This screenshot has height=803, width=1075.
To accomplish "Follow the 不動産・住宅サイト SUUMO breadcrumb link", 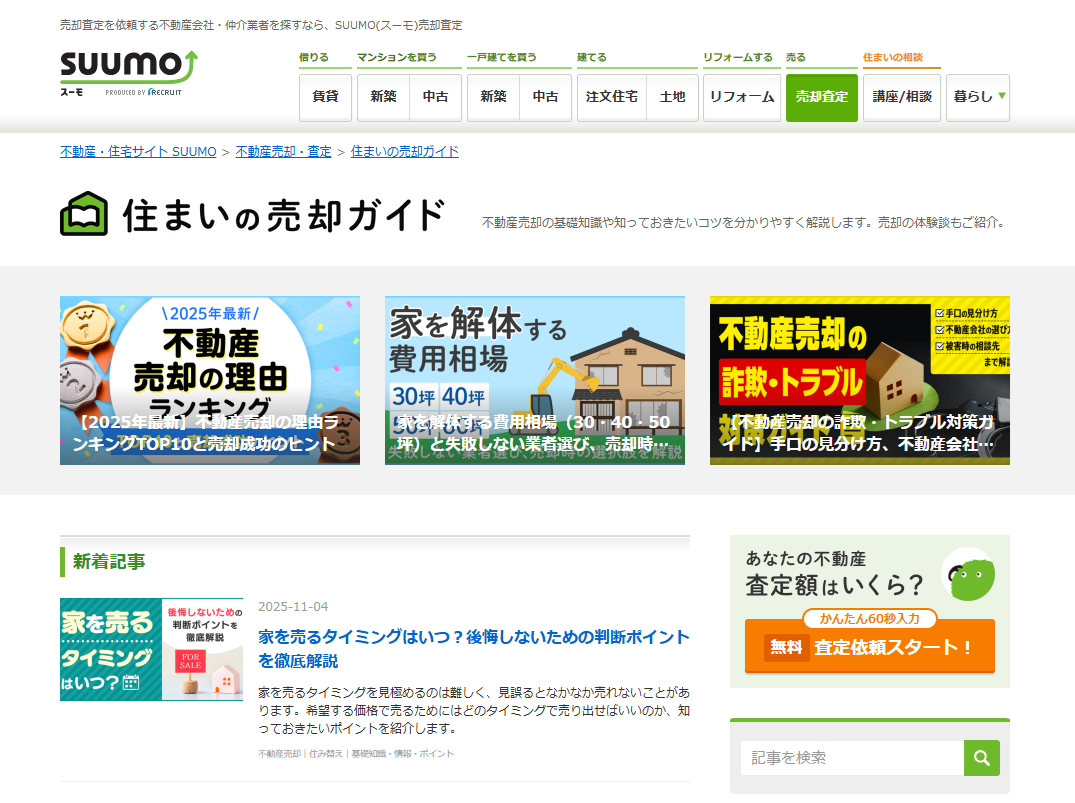I will [138, 152].
